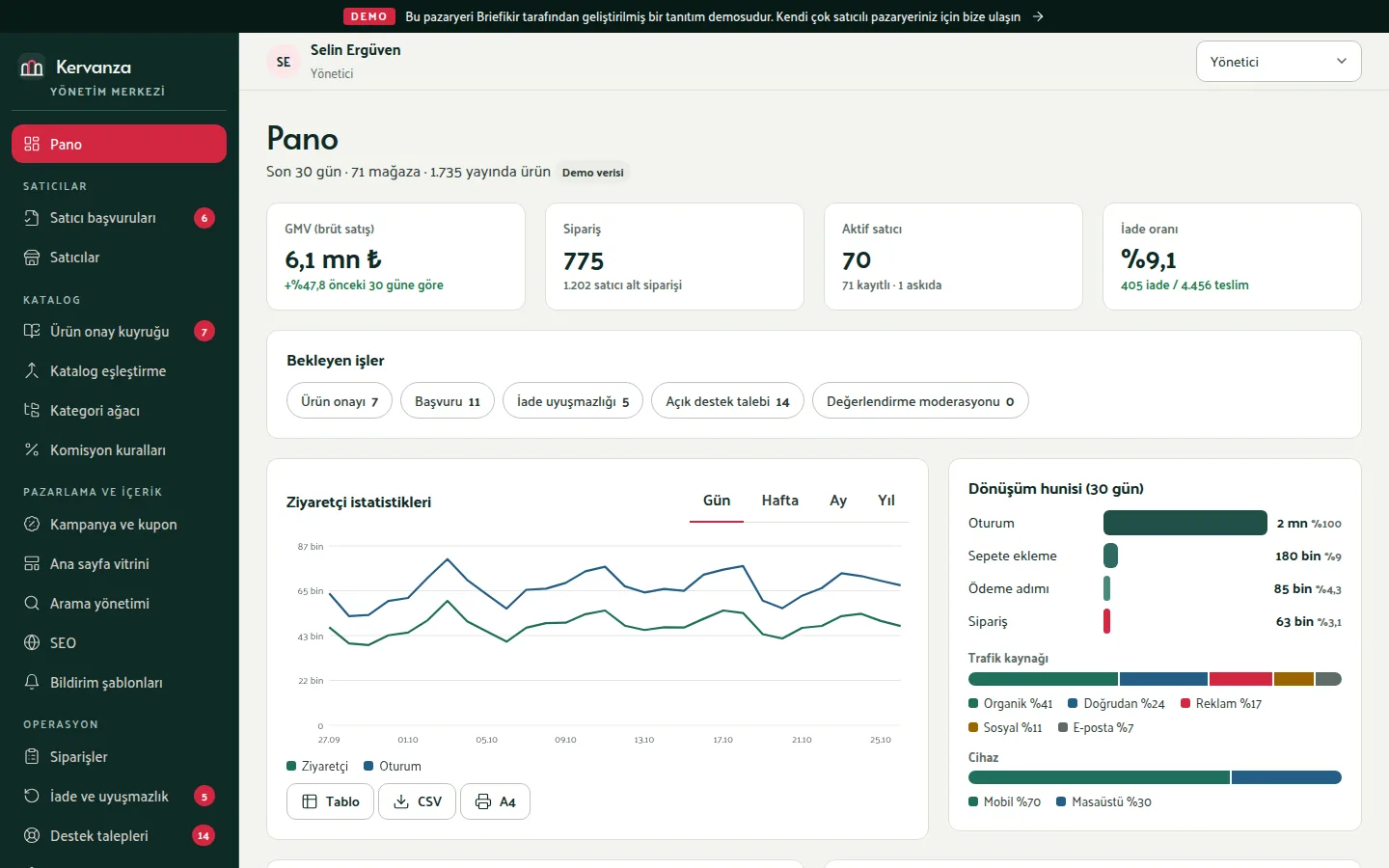Image resolution: width=1389 pixels, height=868 pixels.
Task: Open the Ürün onayı 7 pending chip
Action: 340,401
